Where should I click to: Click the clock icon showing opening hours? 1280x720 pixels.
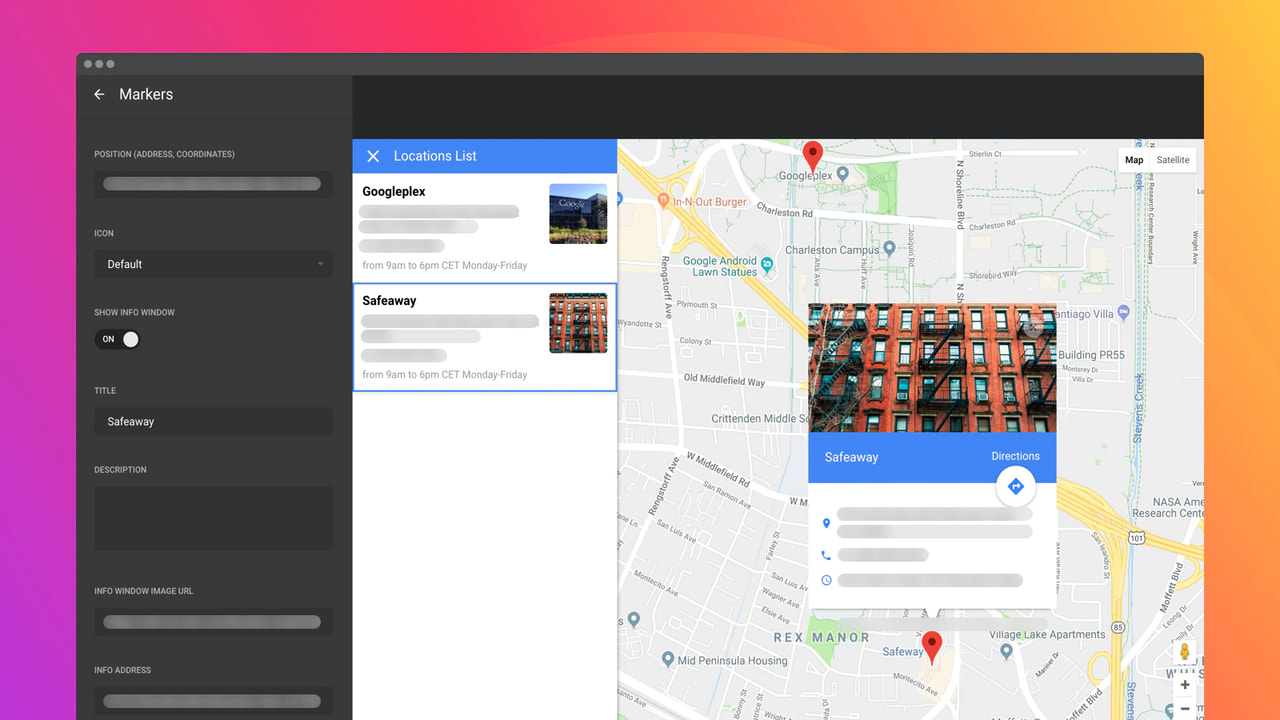pos(826,579)
